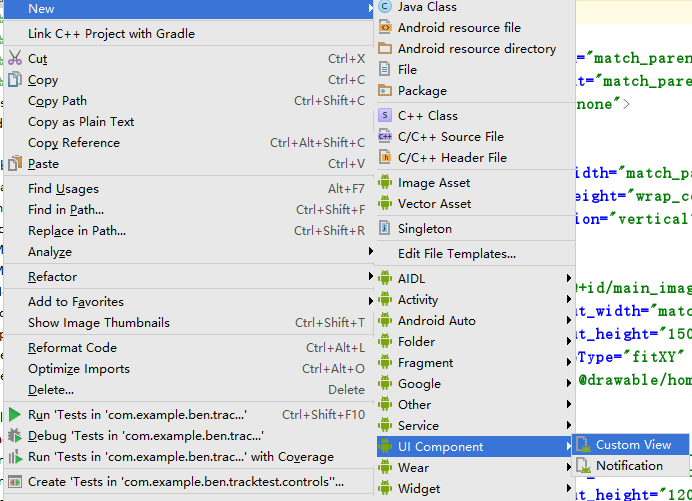
Task: Open the Fragment submenu arrow
Action: coord(569,363)
